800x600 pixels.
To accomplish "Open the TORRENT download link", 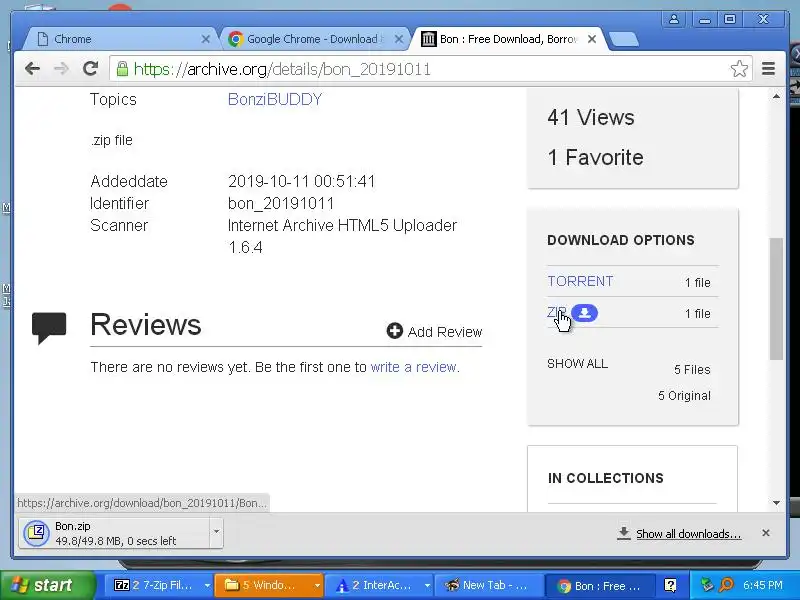I will pyautogui.click(x=580, y=281).
